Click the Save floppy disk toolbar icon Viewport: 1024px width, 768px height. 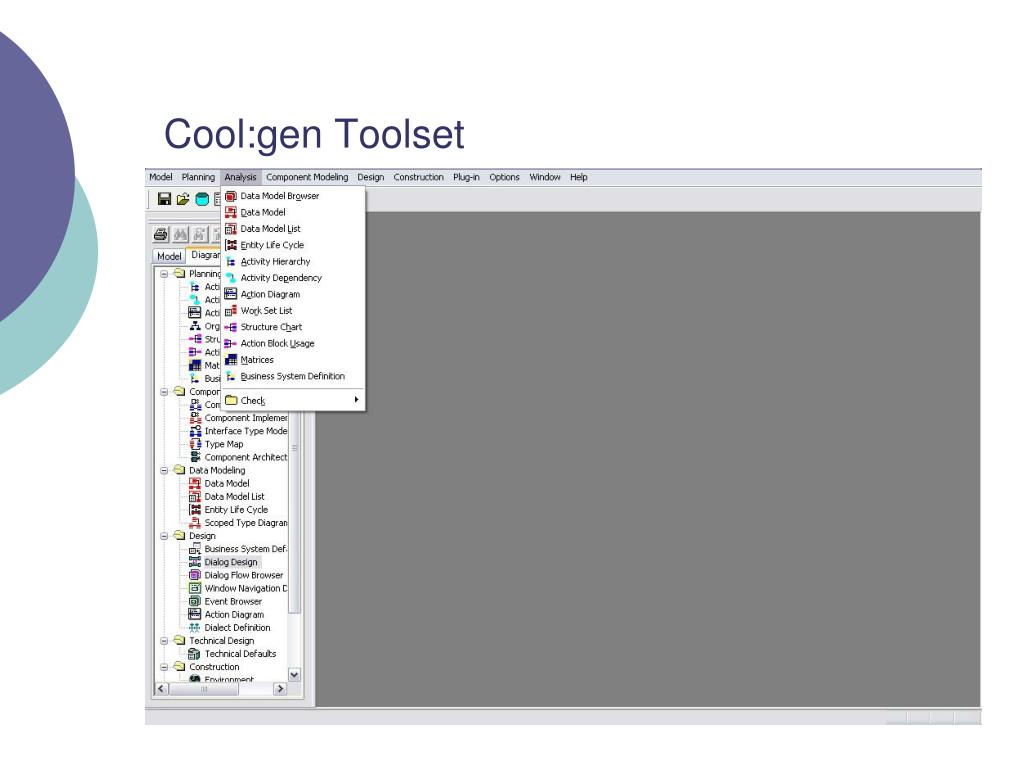pos(165,199)
